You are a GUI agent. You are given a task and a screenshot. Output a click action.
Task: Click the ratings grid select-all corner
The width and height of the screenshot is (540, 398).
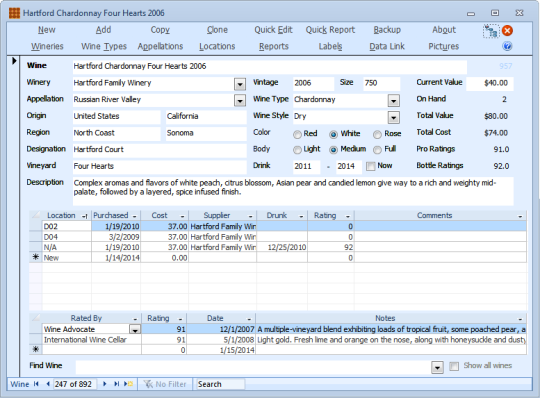[36, 318]
